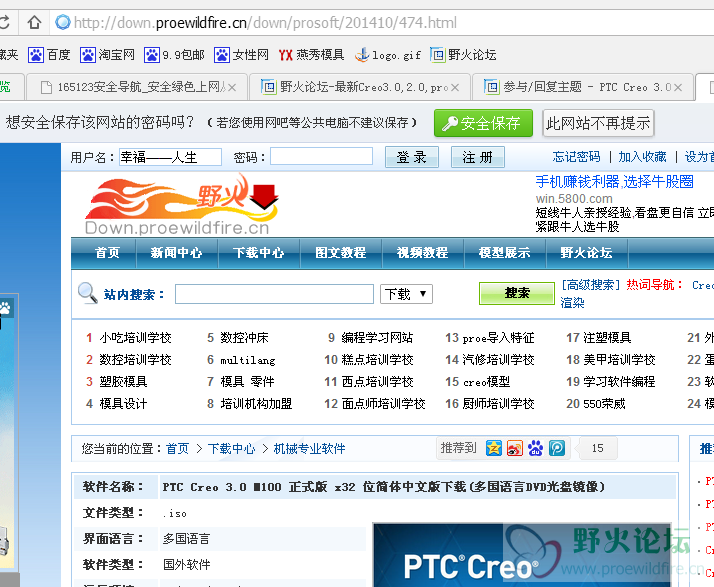The height and width of the screenshot is (587, 714).
Task: Click keyword 数控培训学校
Action: (135, 360)
